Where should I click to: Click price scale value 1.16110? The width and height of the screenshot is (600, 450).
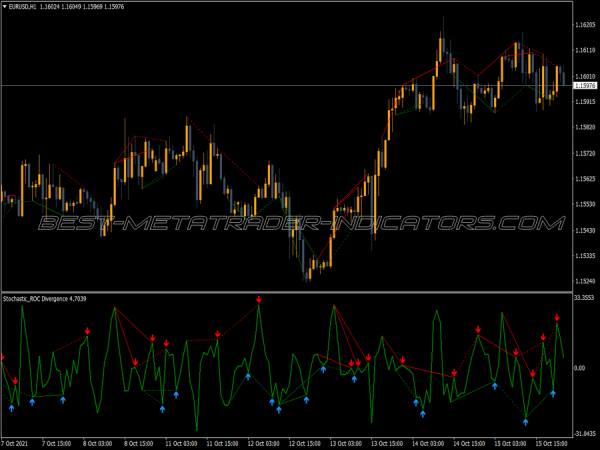tap(585, 50)
